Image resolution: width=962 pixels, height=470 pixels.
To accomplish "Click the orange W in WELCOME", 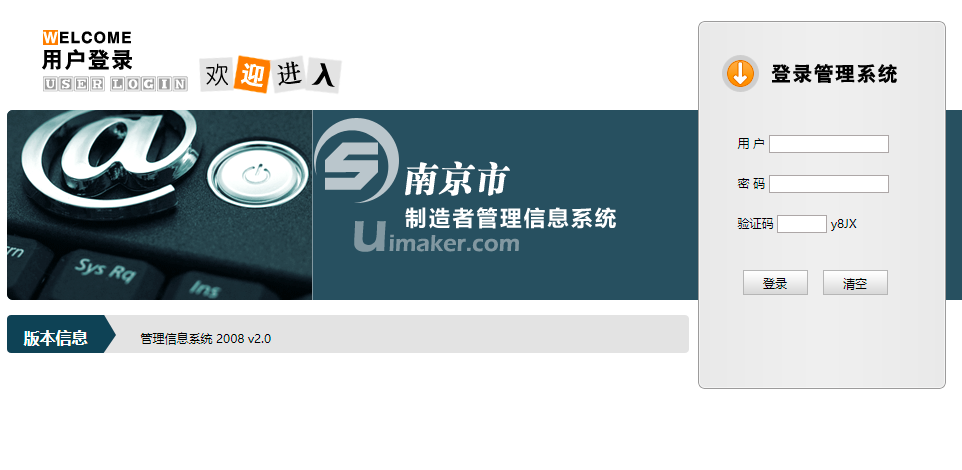I will 50,37.
